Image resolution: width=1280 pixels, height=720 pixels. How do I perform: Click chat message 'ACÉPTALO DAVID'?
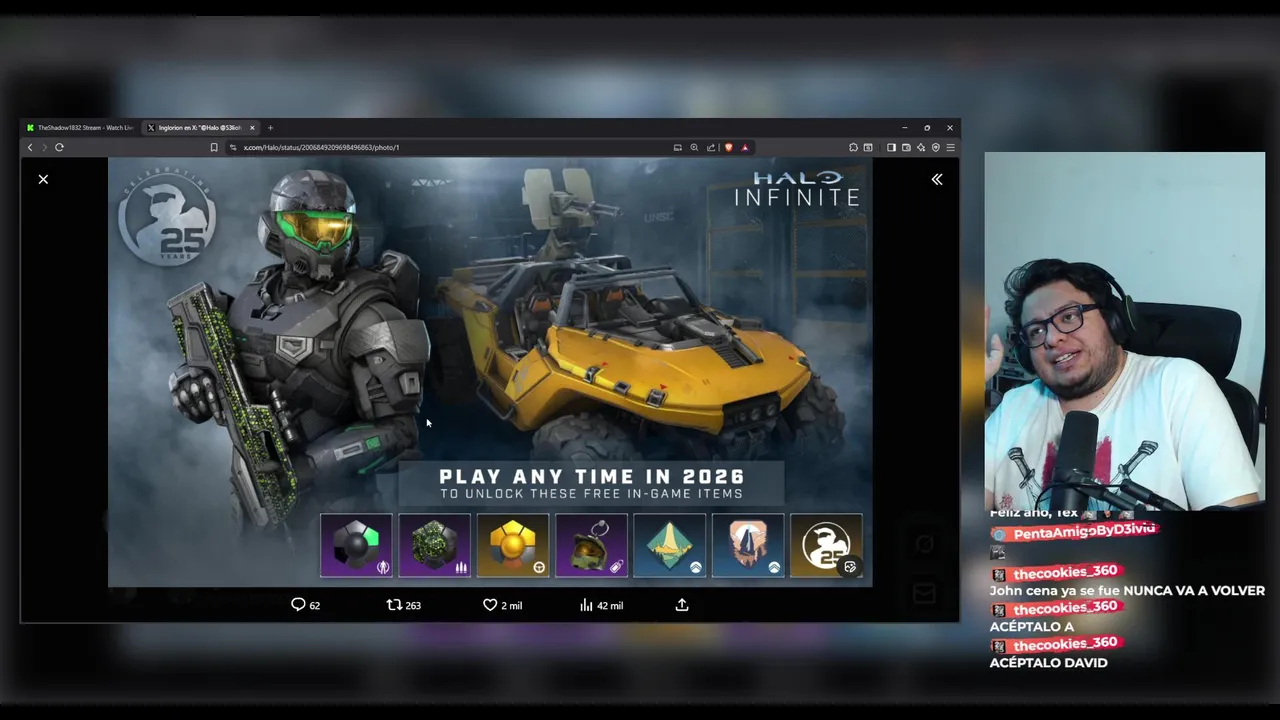(1048, 663)
